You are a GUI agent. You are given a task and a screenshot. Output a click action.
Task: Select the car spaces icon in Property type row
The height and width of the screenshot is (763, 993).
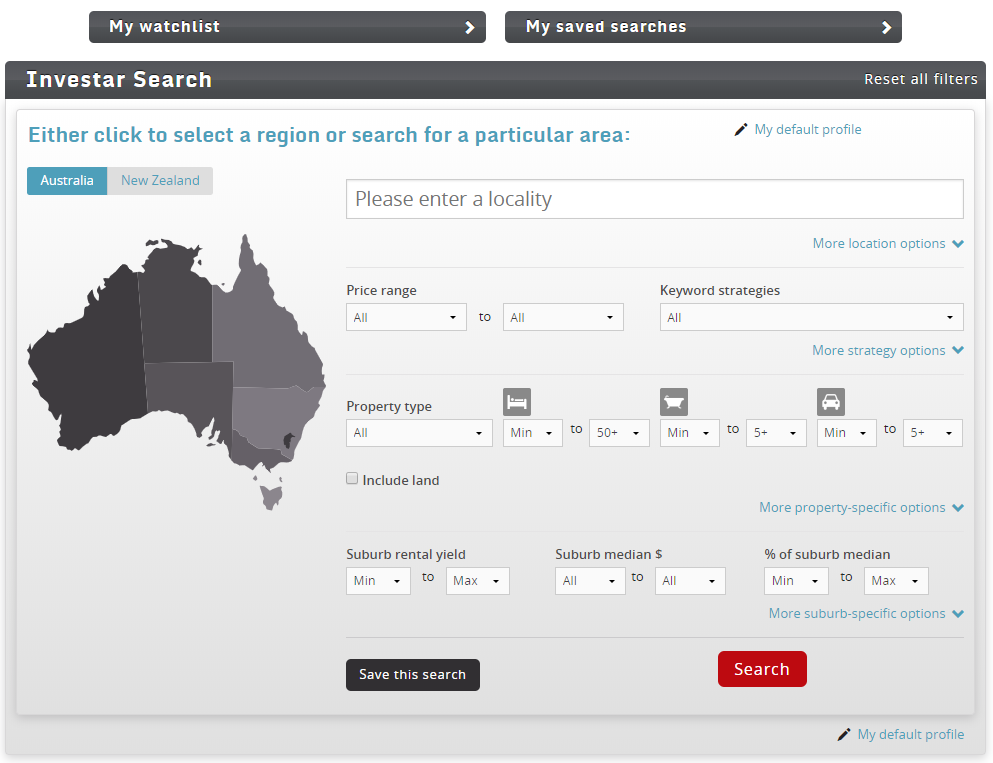[831, 401]
